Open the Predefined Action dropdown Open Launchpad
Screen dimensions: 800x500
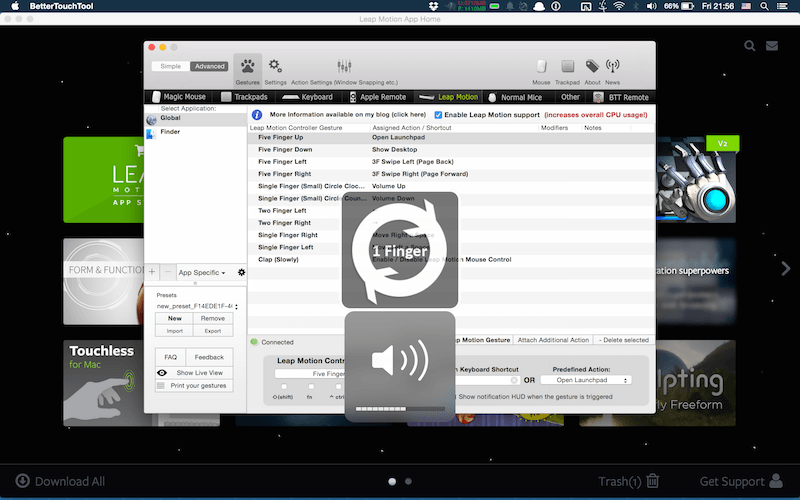click(x=586, y=380)
